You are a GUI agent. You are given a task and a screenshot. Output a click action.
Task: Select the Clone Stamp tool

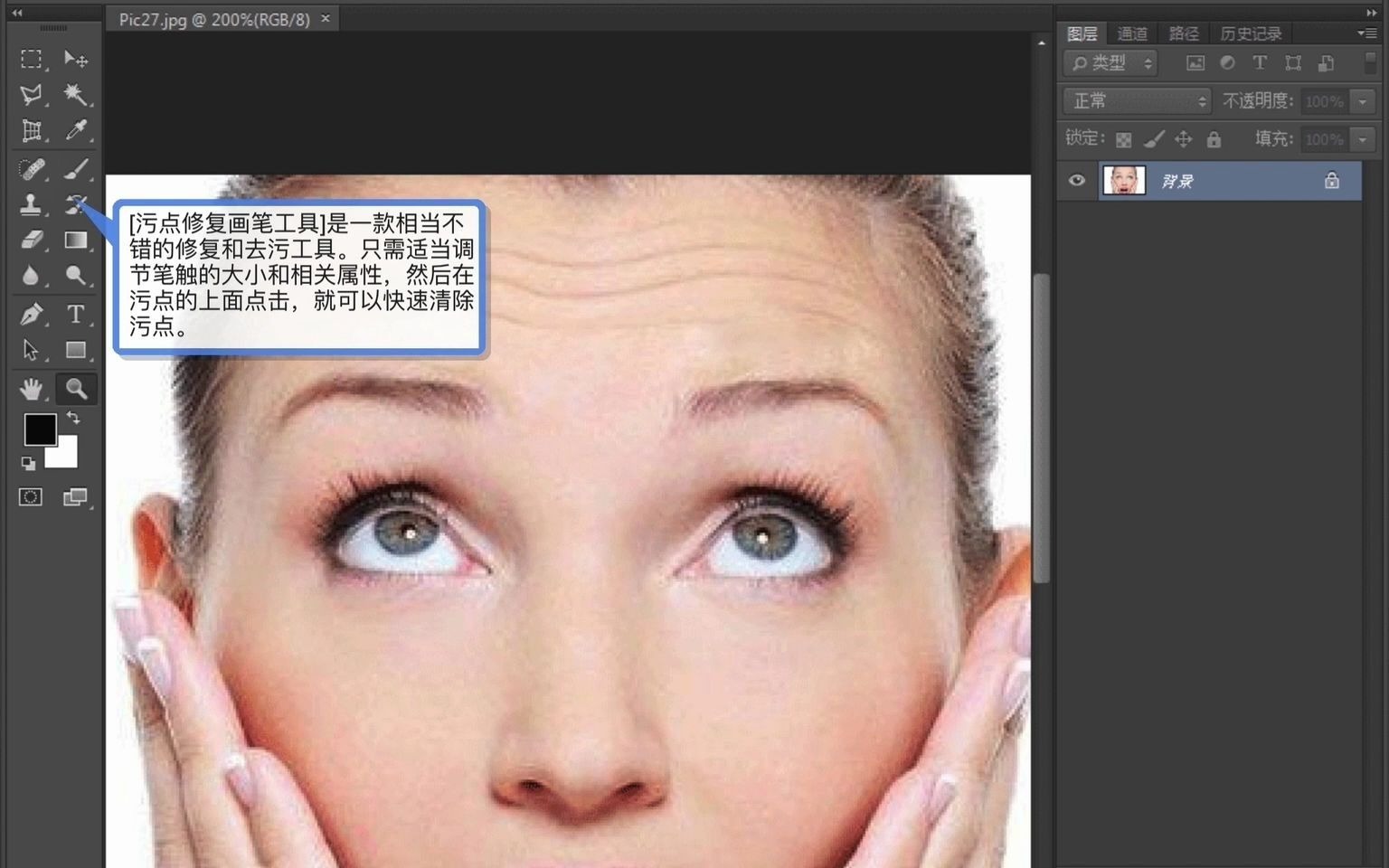pos(33,204)
